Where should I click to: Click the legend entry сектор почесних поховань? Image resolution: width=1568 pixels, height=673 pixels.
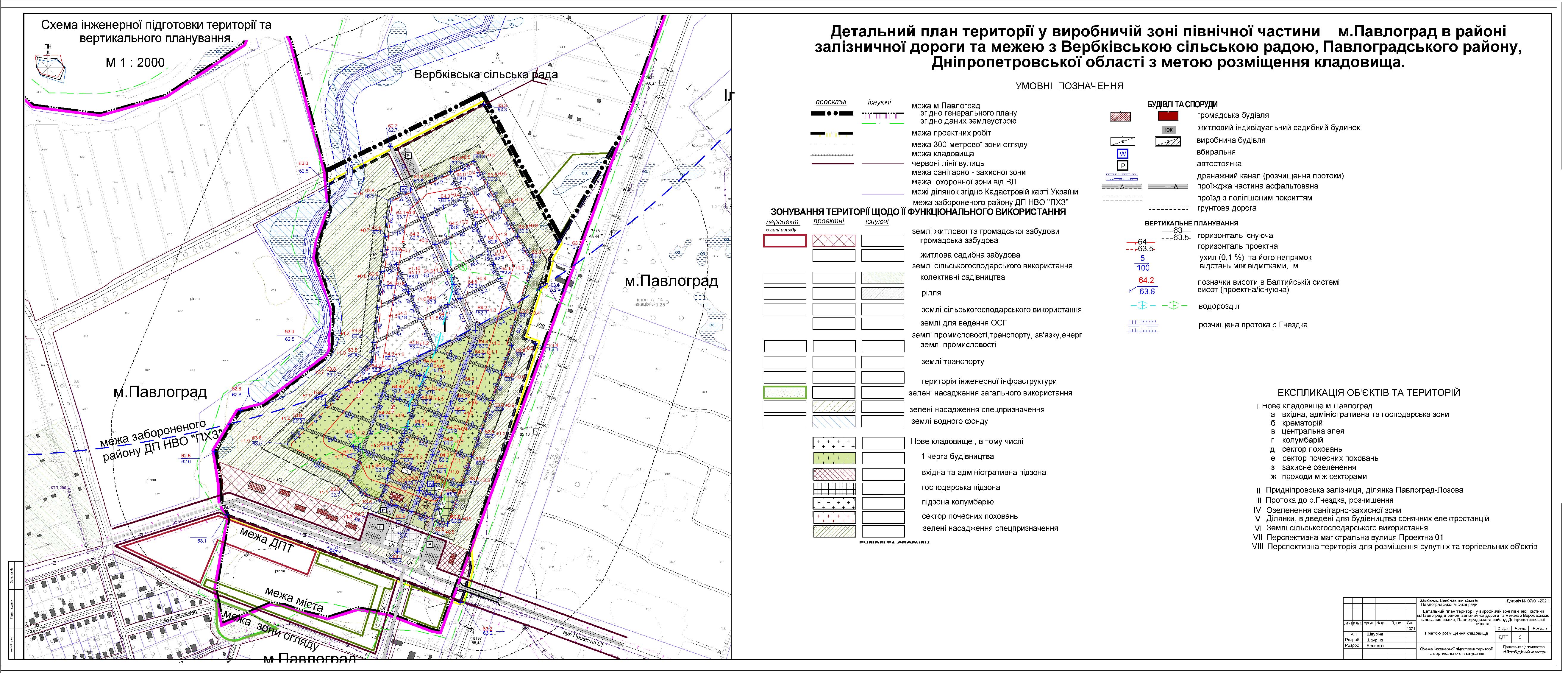tap(969, 516)
